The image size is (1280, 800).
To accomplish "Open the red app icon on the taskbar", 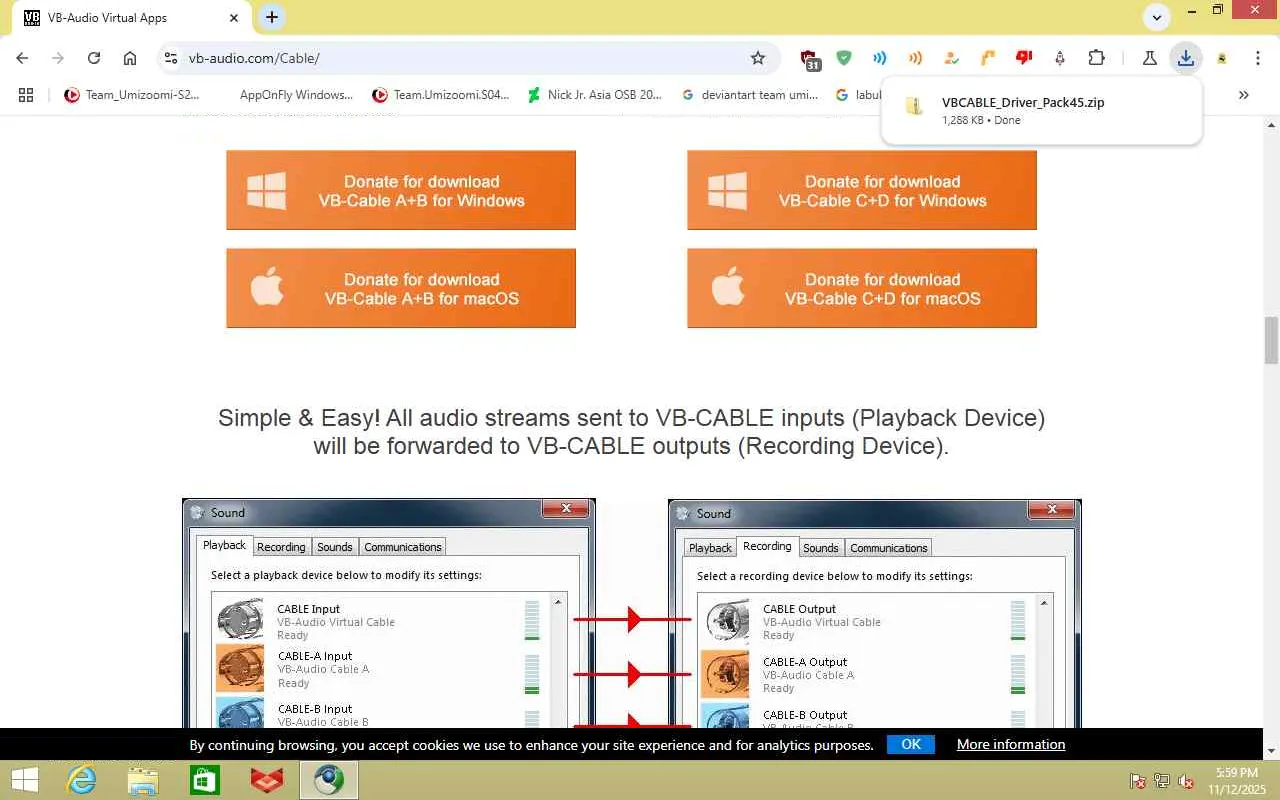I will (x=267, y=780).
